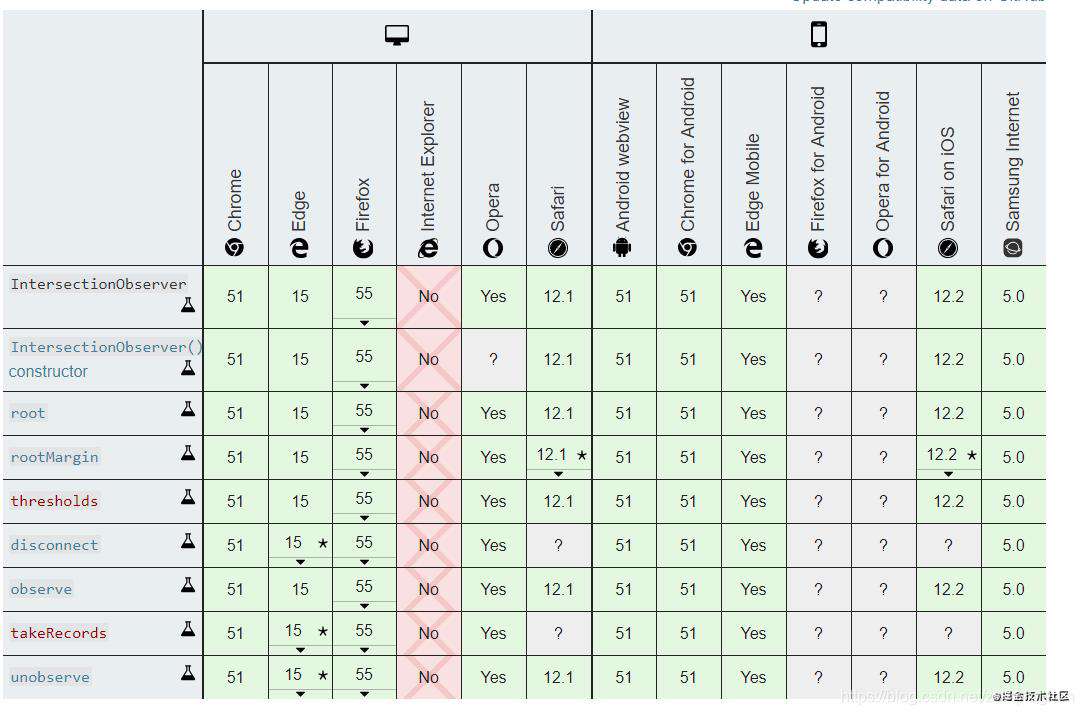Viewport: 1084px width, 715px height.
Task: Click the Android webview robot icon
Action: (x=622, y=248)
